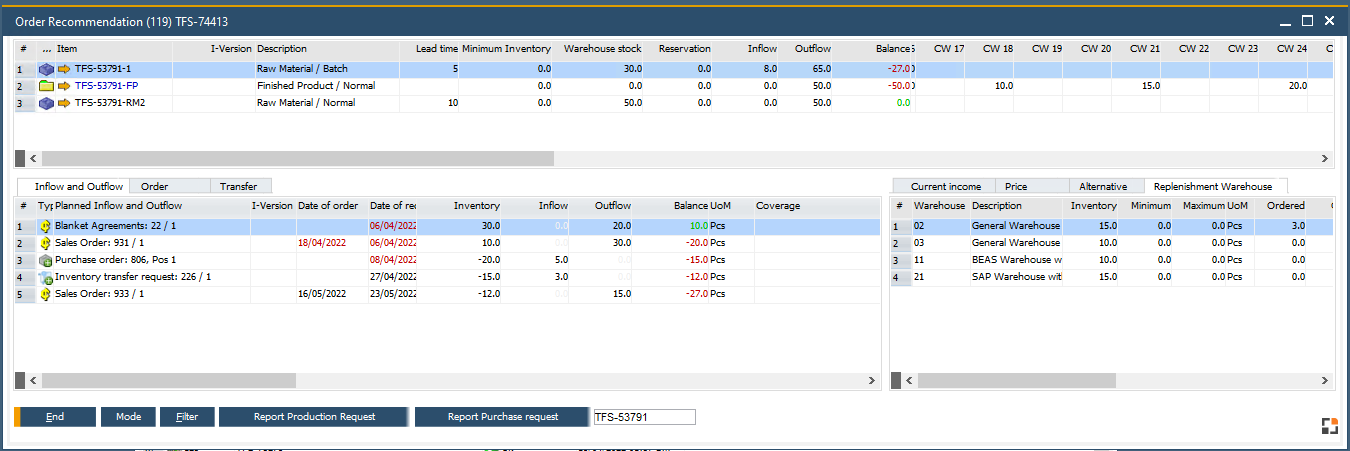Click the Inventory transfer request 226 icon
The image size is (1350, 451).
[x=45, y=278]
